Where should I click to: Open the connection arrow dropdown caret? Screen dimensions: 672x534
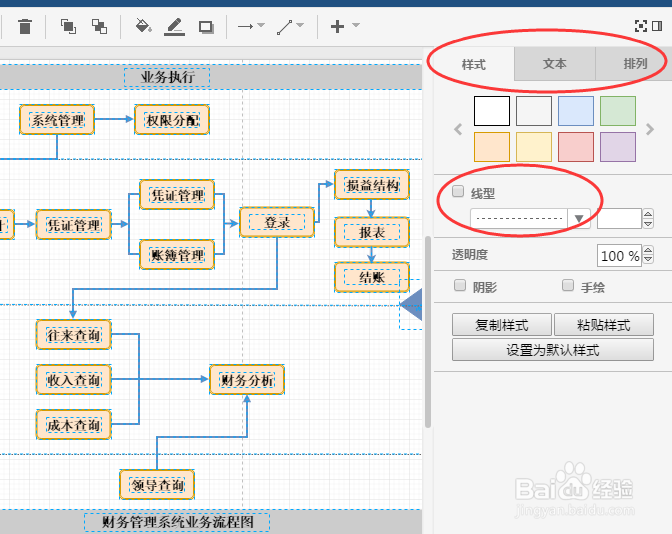click(x=261, y=25)
